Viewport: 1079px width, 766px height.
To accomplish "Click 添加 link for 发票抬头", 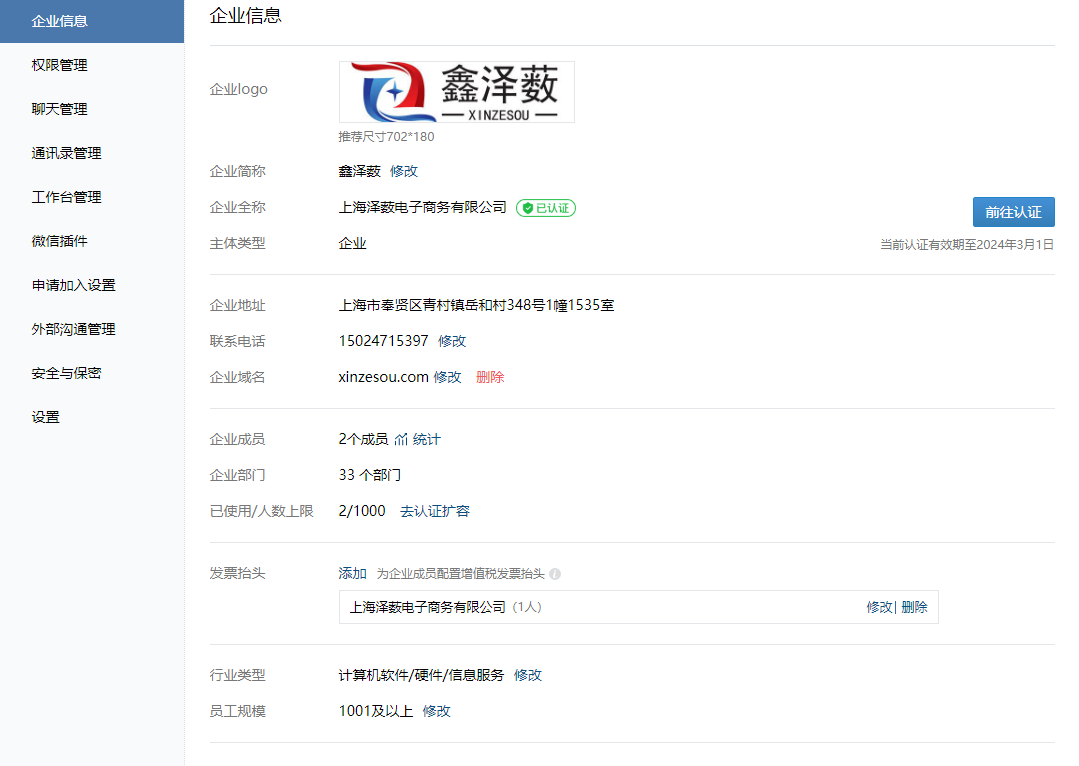I will tap(352, 573).
